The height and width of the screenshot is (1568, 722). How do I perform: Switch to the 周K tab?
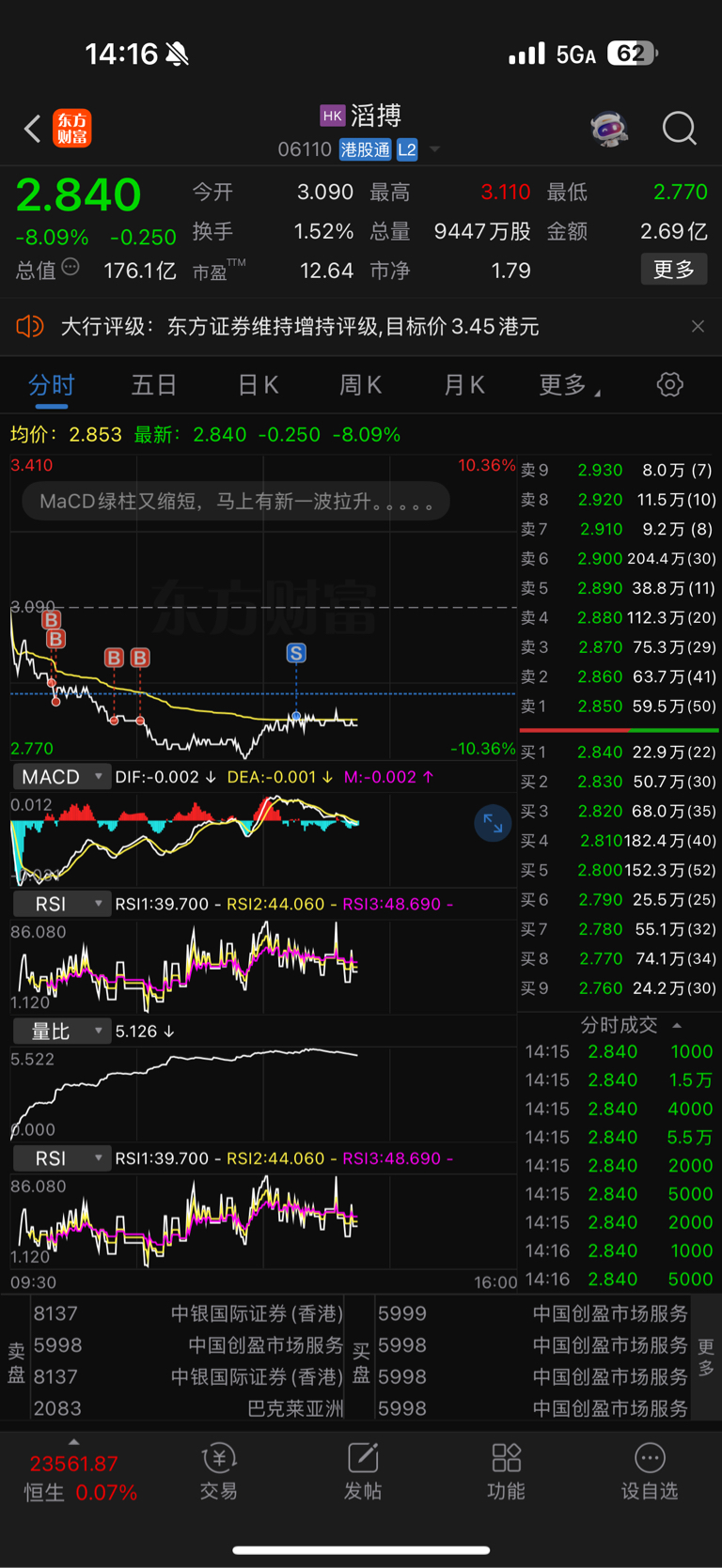click(x=360, y=385)
